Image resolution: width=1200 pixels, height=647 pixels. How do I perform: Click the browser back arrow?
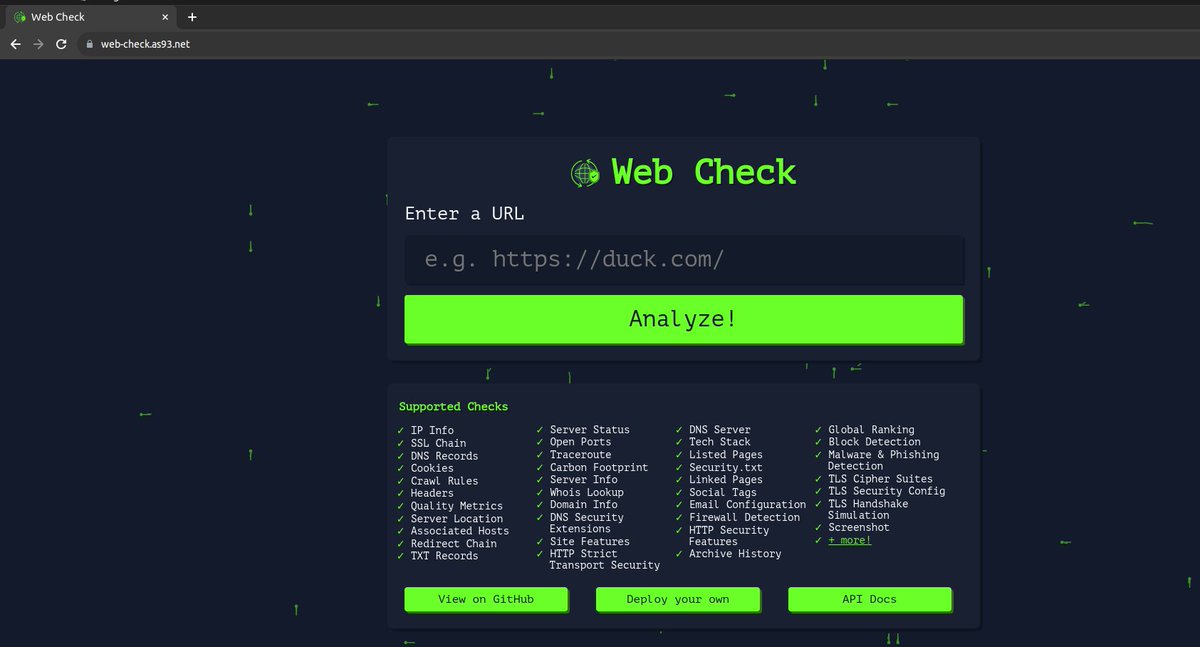[x=15, y=44]
